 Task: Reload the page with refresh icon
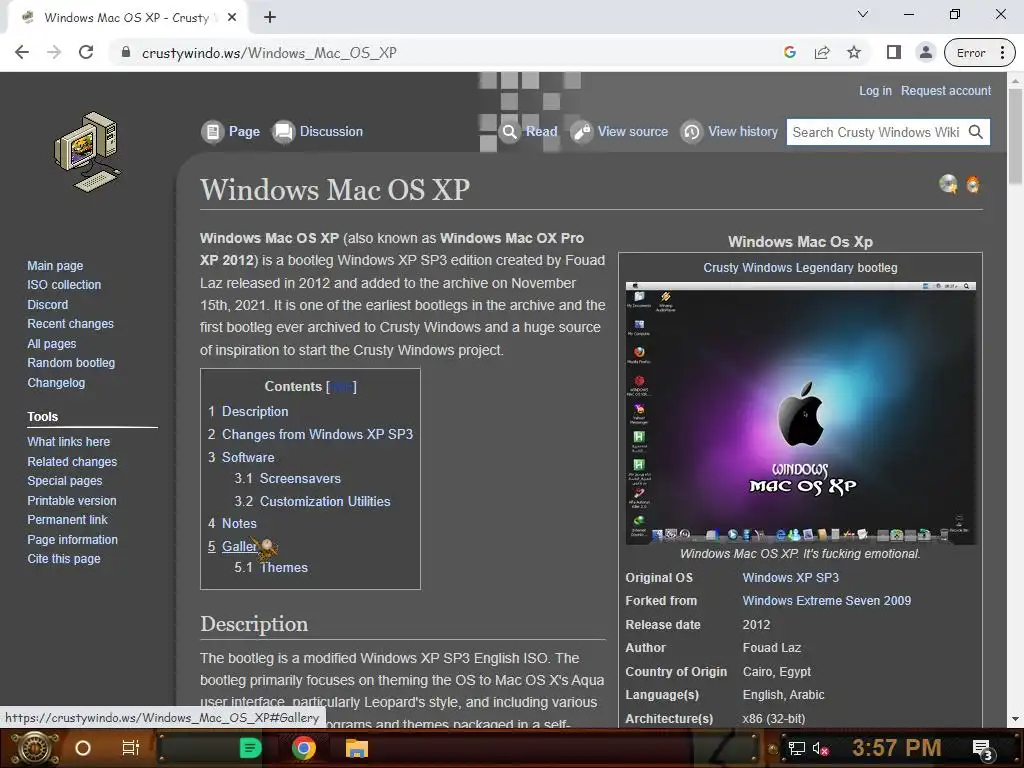86,53
